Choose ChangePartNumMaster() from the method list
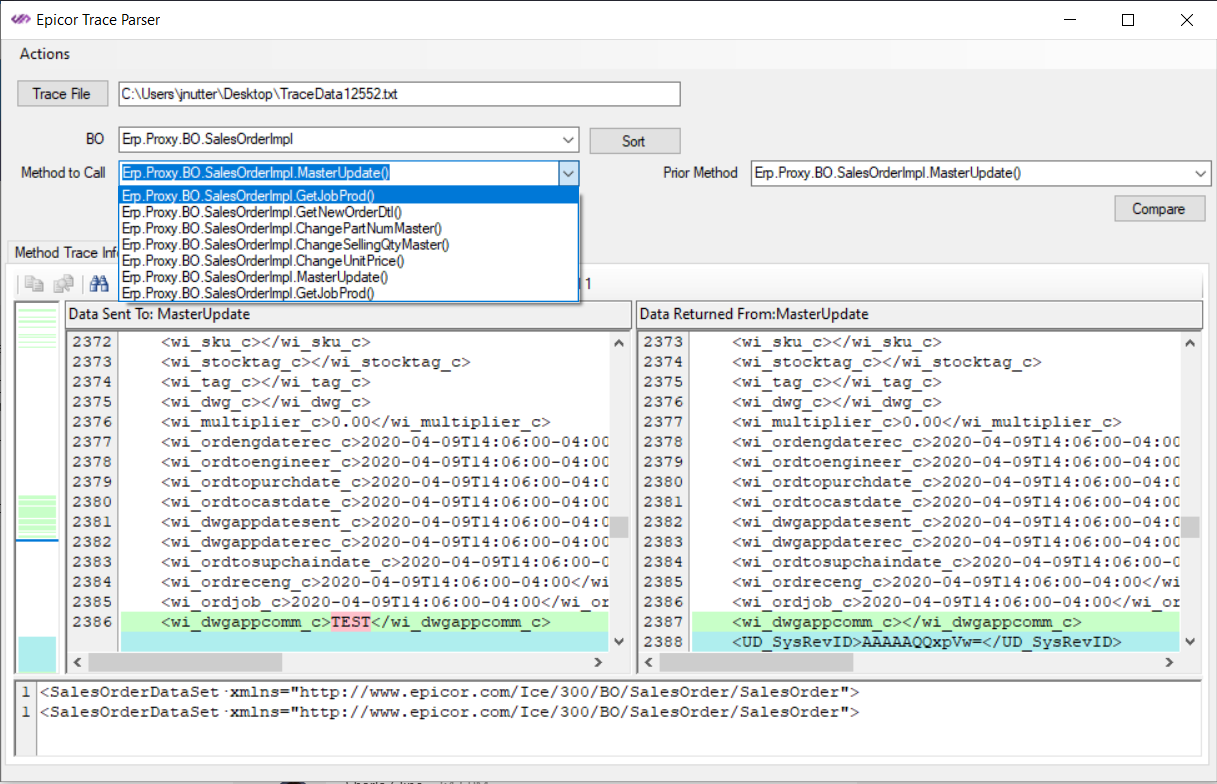 point(349,228)
